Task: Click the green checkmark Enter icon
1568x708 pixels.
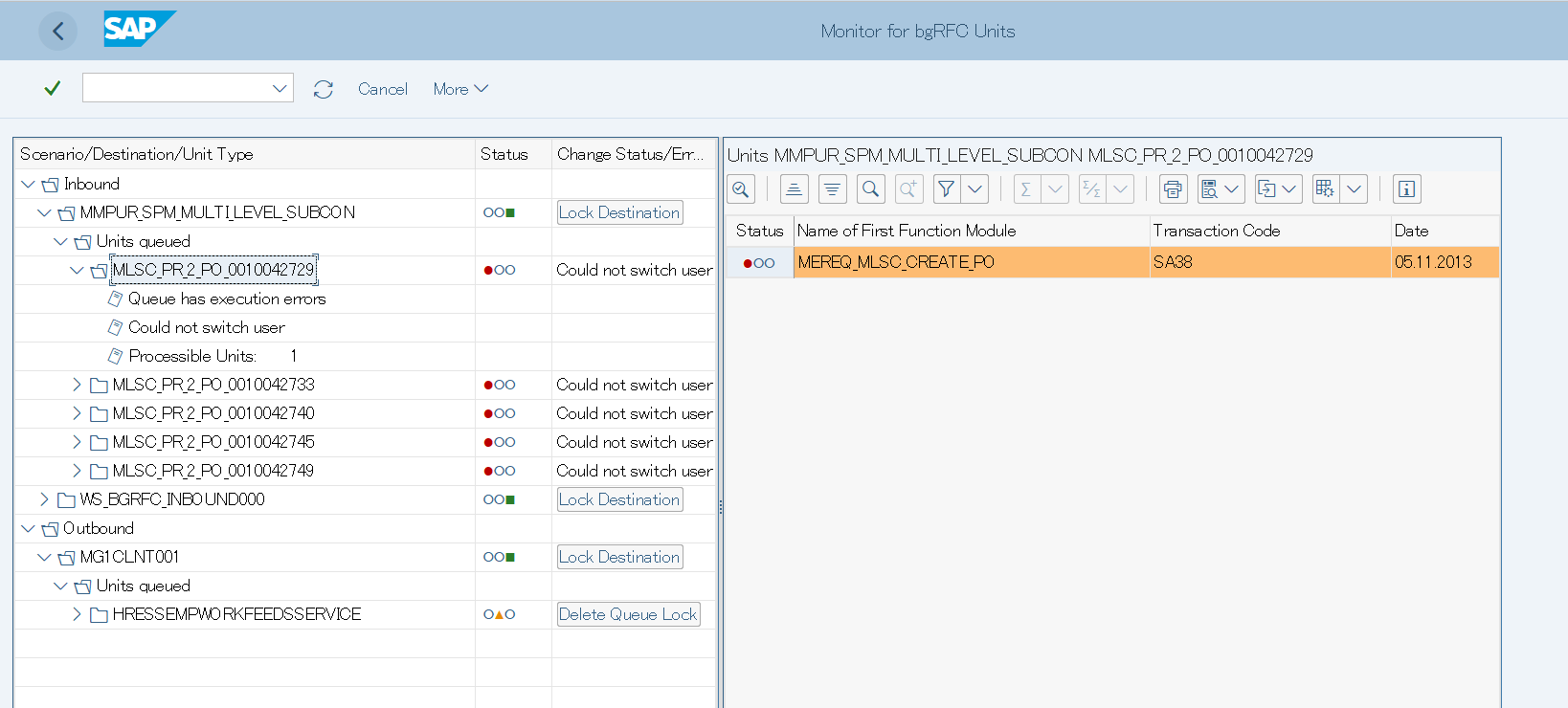Action: [x=53, y=88]
